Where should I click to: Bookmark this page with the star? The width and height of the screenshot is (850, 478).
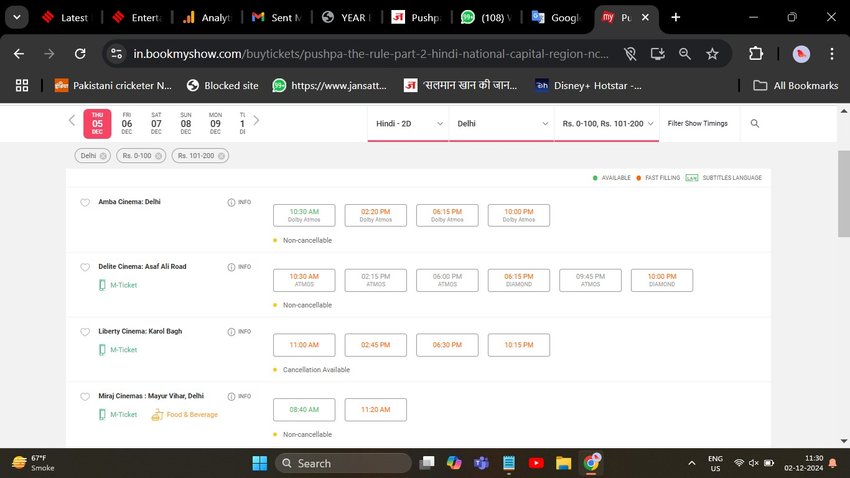pos(712,54)
